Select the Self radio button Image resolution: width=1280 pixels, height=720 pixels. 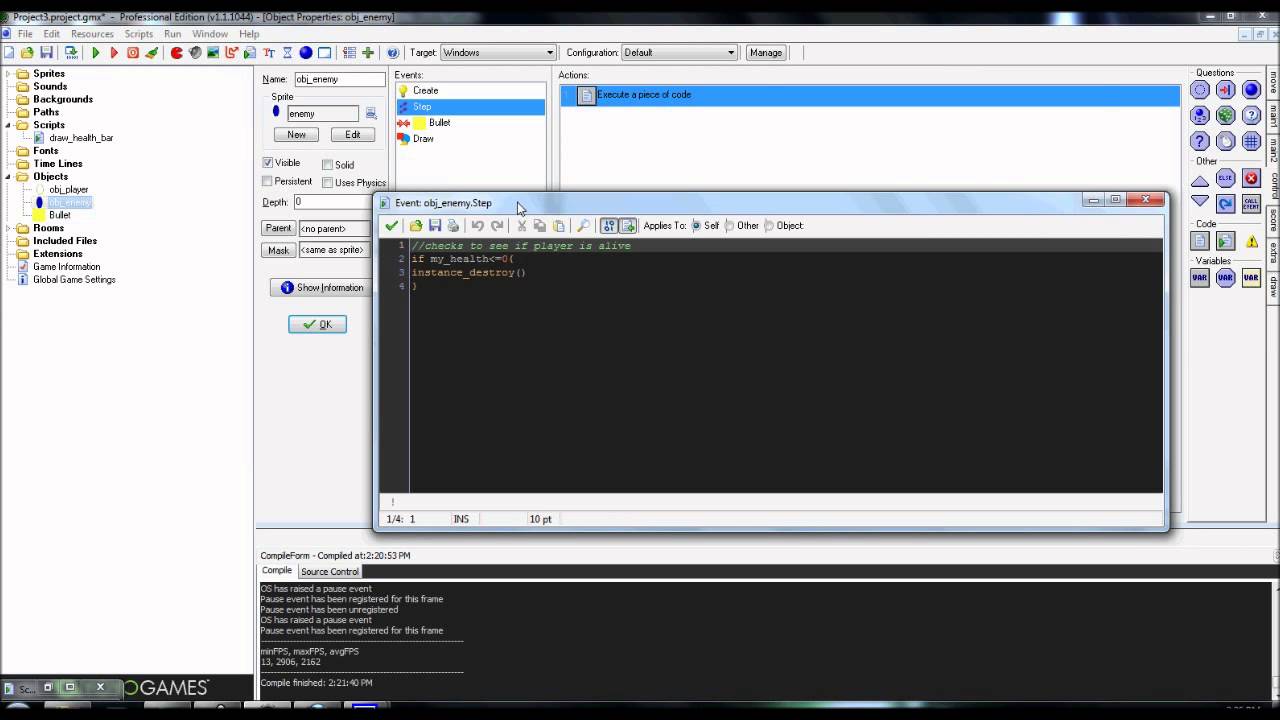(697, 226)
